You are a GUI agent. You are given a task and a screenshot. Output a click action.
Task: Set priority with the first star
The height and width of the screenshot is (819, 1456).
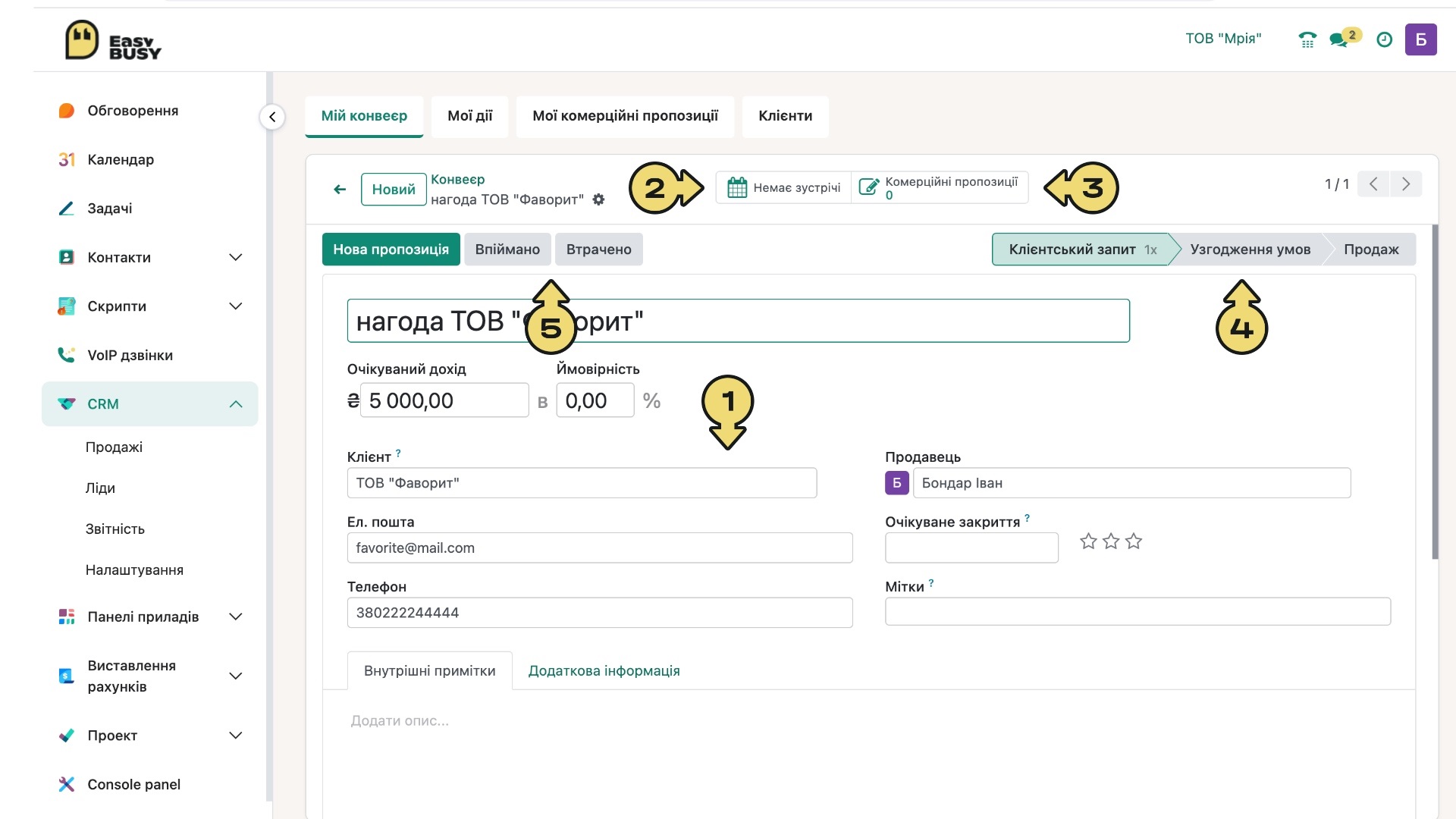coord(1088,541)
